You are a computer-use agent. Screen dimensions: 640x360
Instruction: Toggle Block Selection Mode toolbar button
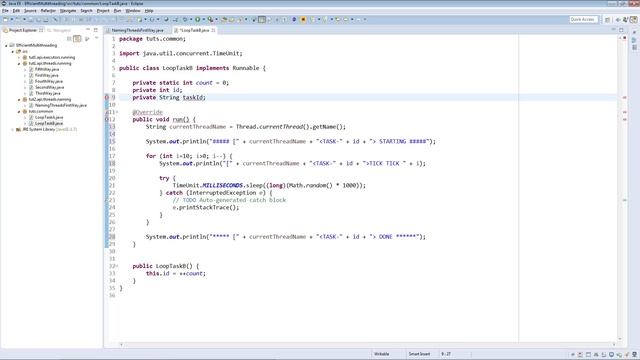262,19
